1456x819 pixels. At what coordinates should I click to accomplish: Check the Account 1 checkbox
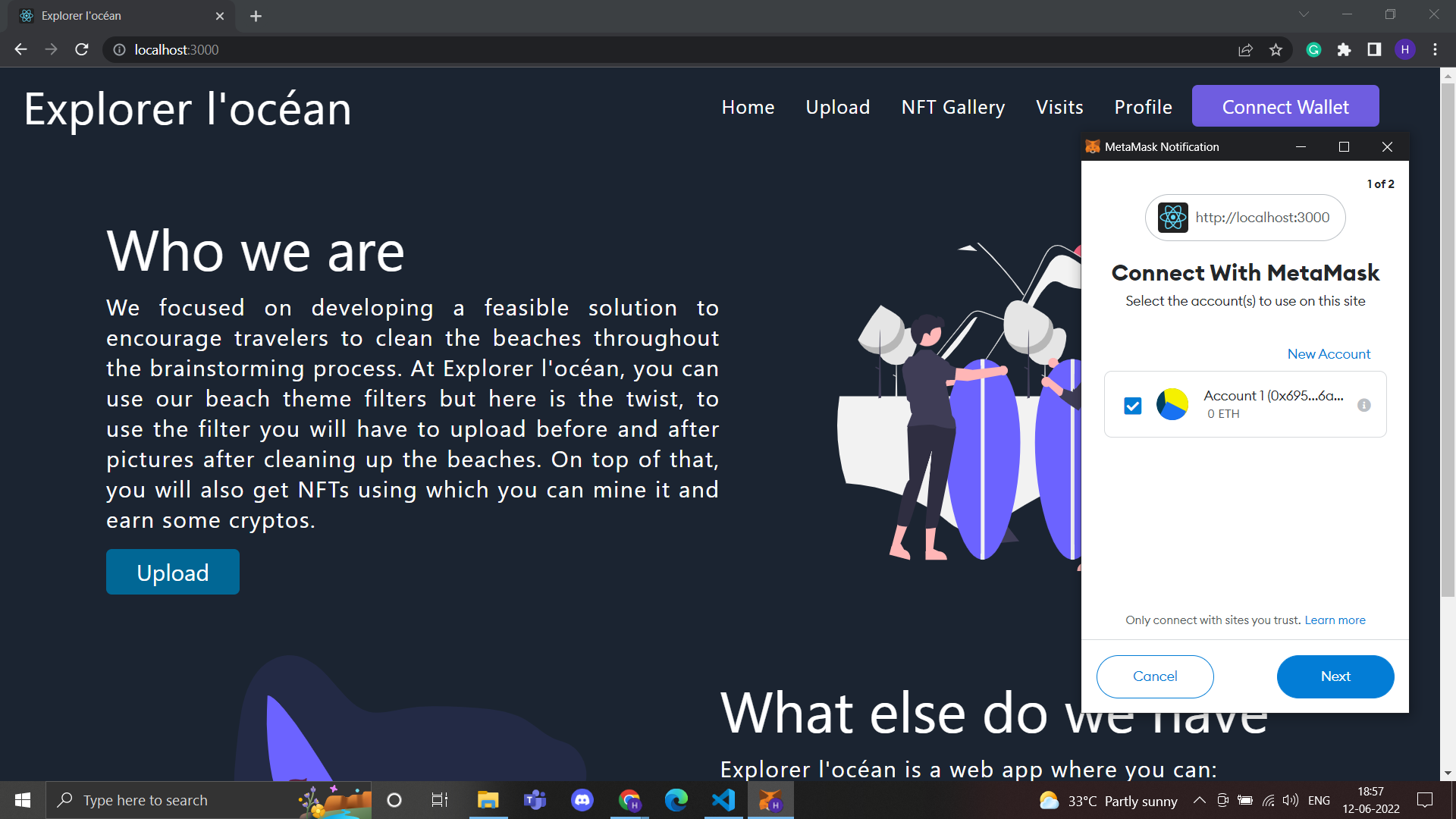click(1132, 406)
